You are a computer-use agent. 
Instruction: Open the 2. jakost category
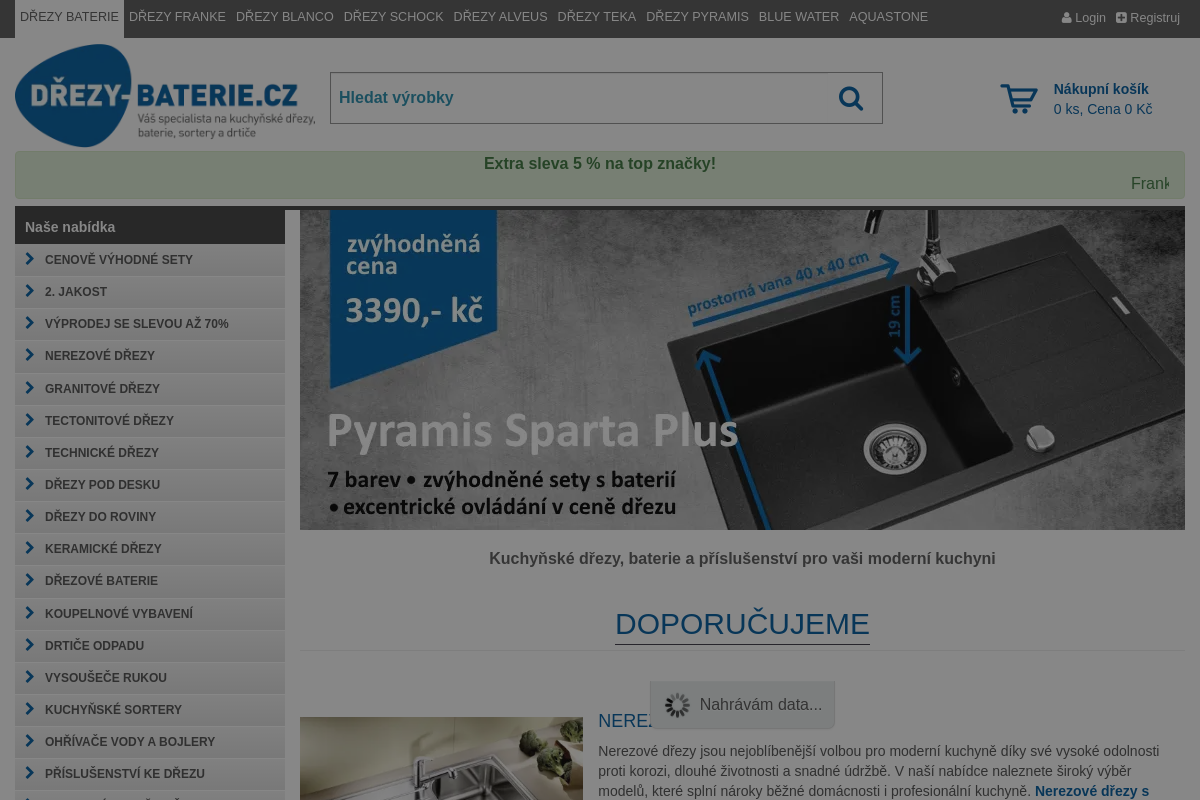(x=150, y=292)
